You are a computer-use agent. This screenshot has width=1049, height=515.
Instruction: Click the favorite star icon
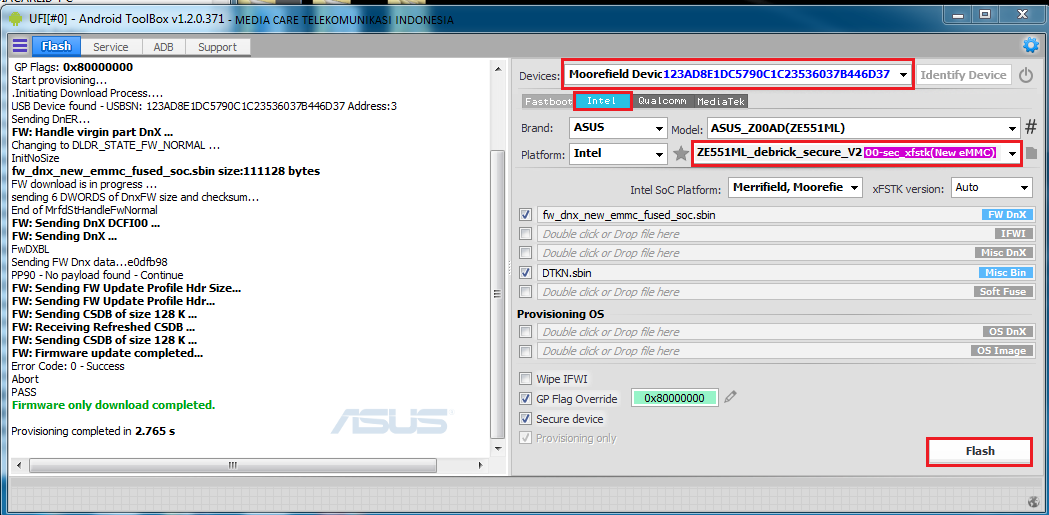click(681, 154)
